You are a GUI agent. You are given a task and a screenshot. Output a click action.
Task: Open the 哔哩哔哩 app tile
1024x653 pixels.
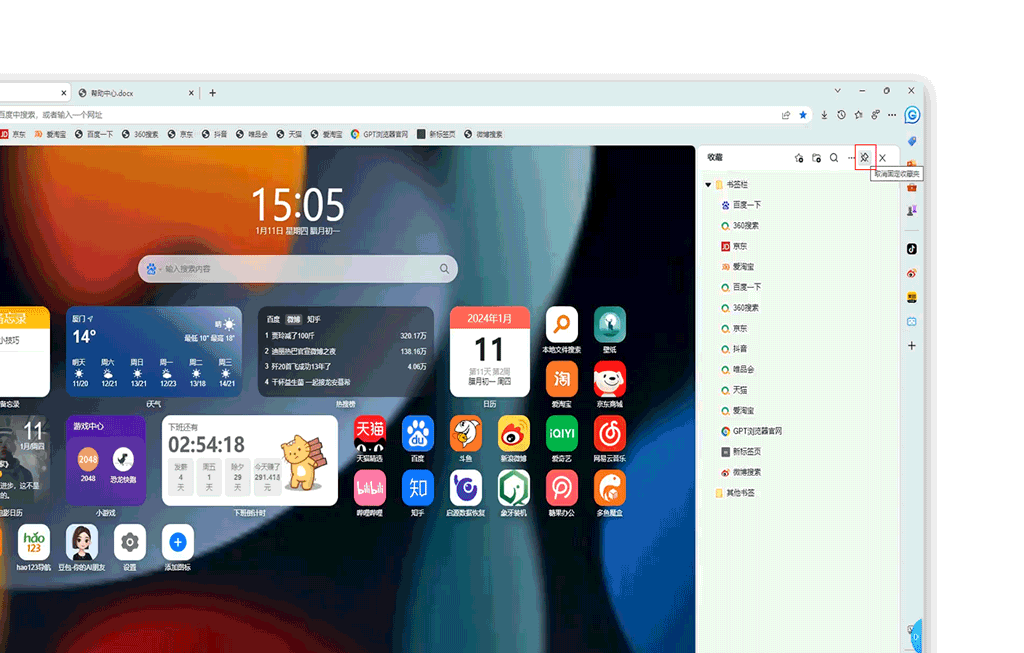[x=370, y=493]
